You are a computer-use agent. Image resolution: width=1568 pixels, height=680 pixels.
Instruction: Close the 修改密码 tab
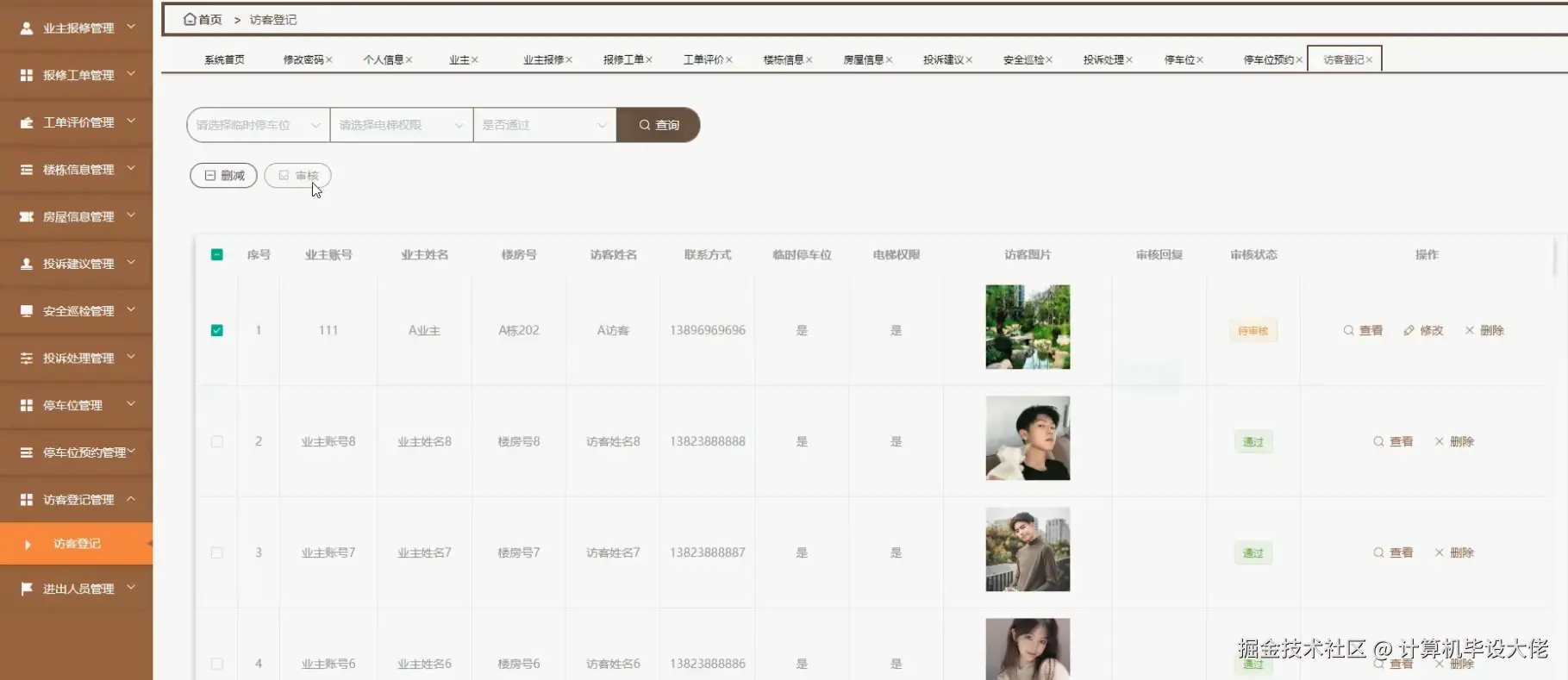[x=329, y=59]
